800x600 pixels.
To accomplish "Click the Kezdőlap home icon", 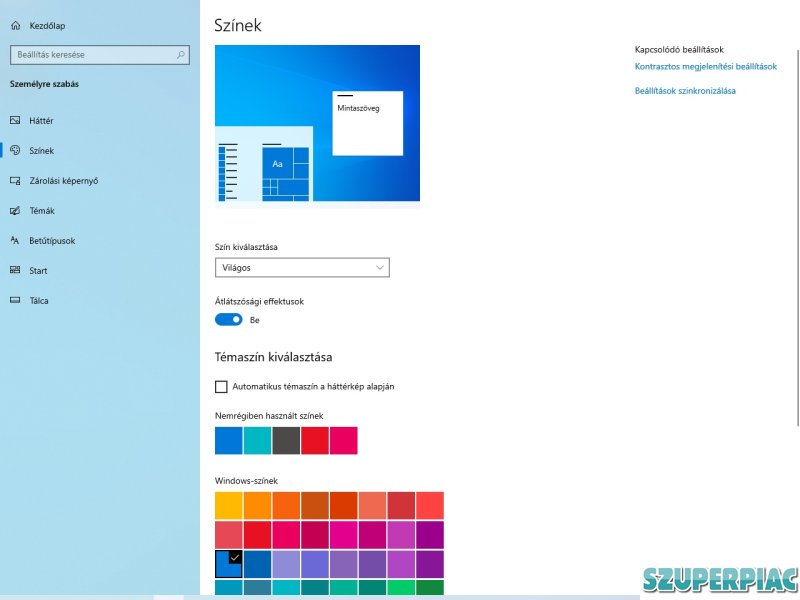I will tap(15, 27).
